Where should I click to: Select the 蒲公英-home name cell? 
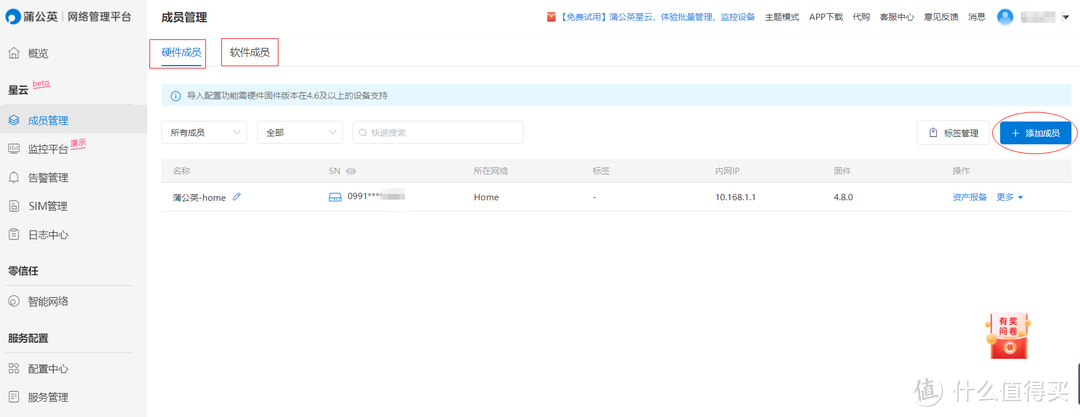pos(199,197)
